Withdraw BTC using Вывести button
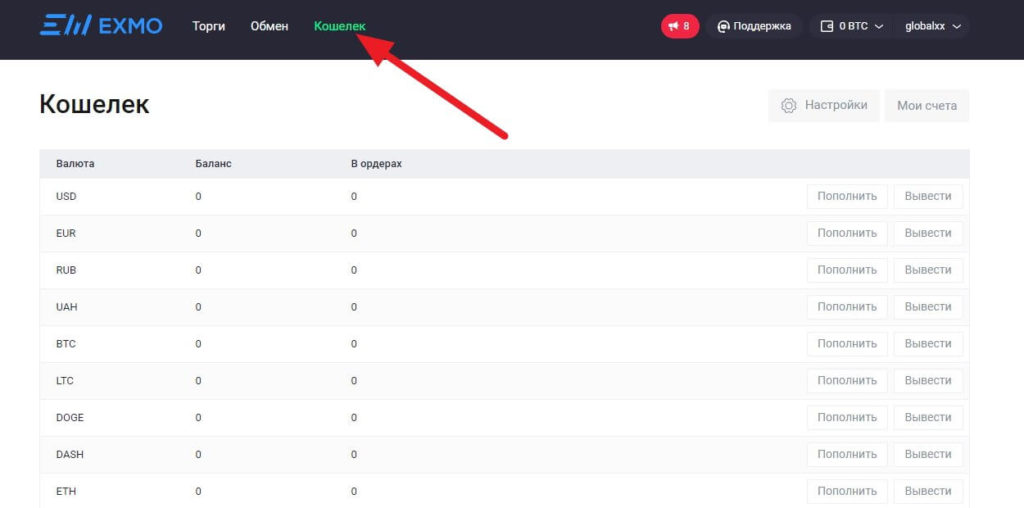The image size is (1024, 508). click(x=927, y=344)
